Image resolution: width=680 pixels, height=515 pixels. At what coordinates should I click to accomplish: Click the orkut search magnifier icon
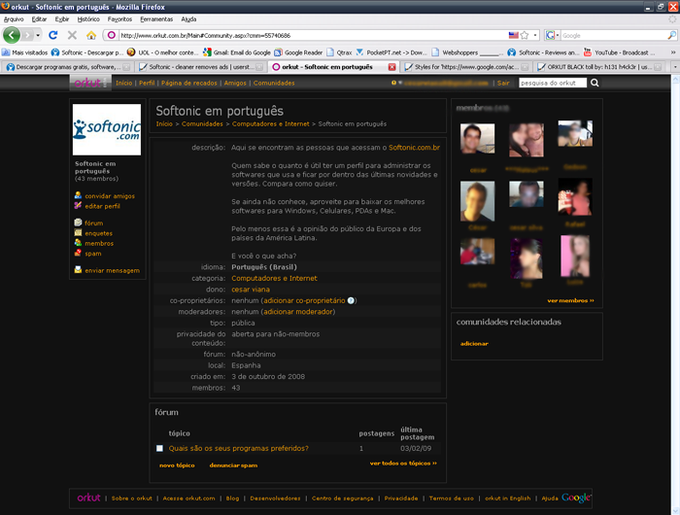point(595,83)
